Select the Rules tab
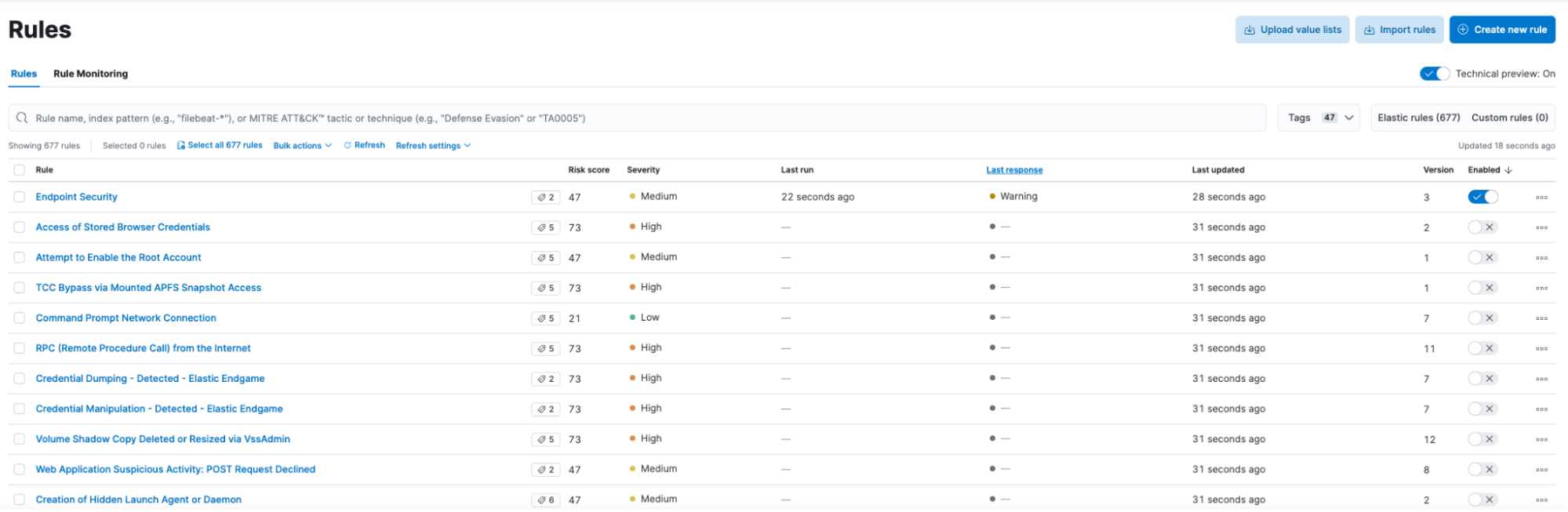The height and width of the screenshot is (512, 1568). pos(24,74)
